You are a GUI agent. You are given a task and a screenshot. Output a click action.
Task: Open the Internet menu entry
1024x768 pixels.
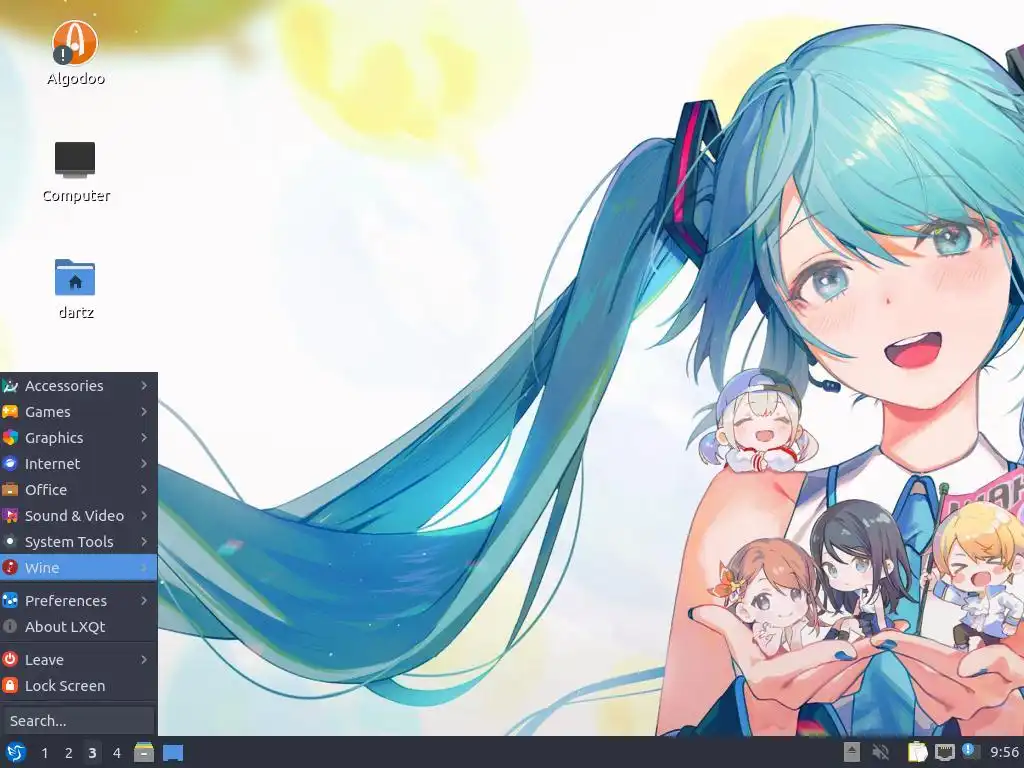click(x=78, y=464)
